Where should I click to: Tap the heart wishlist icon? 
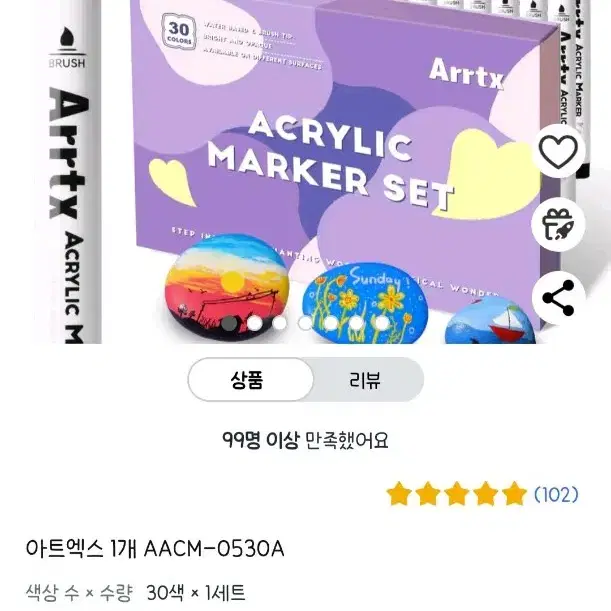point(558,152)
